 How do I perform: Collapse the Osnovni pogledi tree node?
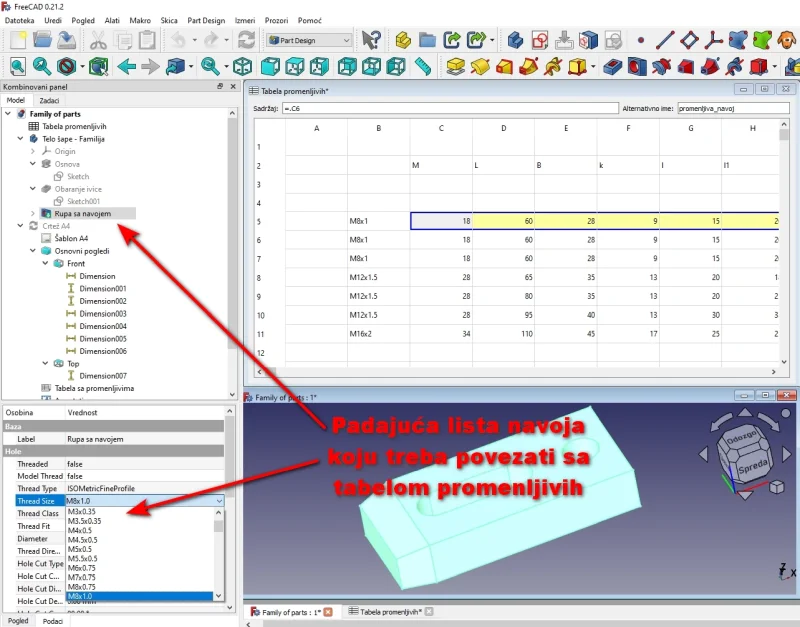click(33, 251)
